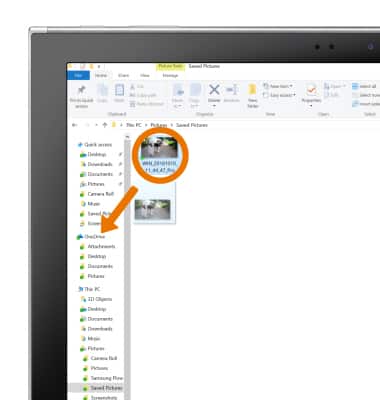Image resolution: width=380 pixels, height=400 pixels.
Task: Open the New item dropdown
Action: click(278, 86)
